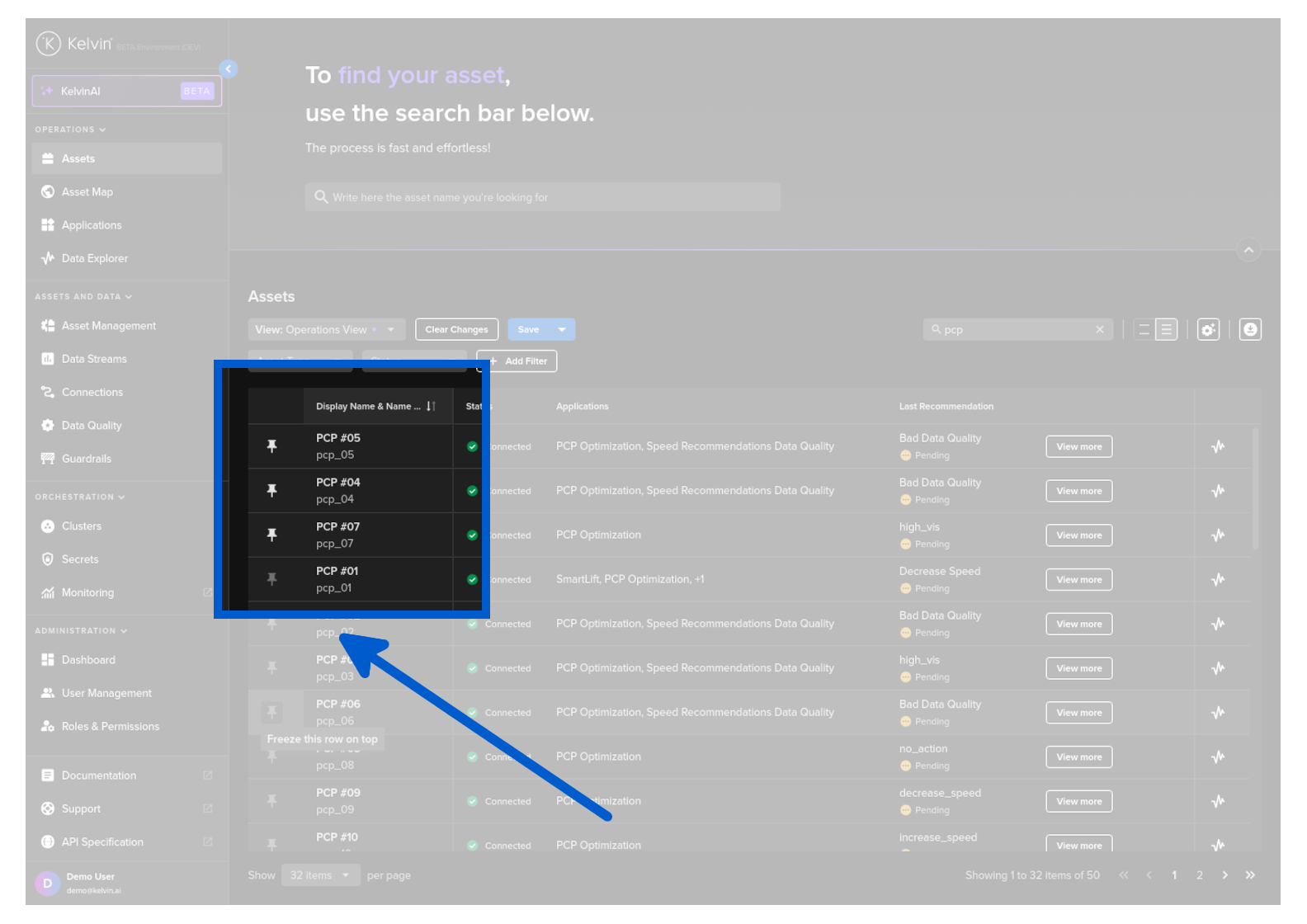Collapse the search banner with chevron
The width and height of the screenshot is (1307, 924).
pos(1248,250)
